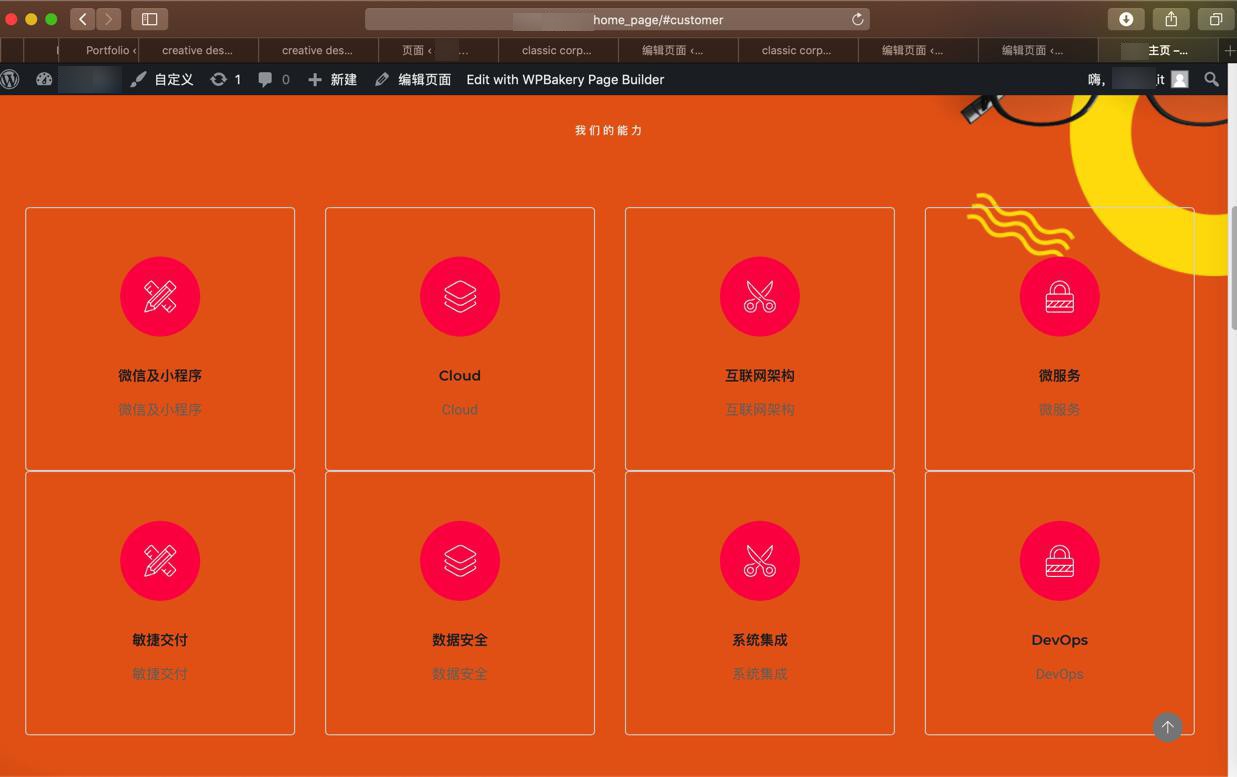Image resolution: width=1237 pixels, height=777 pixels.
Task: Click the scroll-to-top arrow button
Action: [1167, 727]
